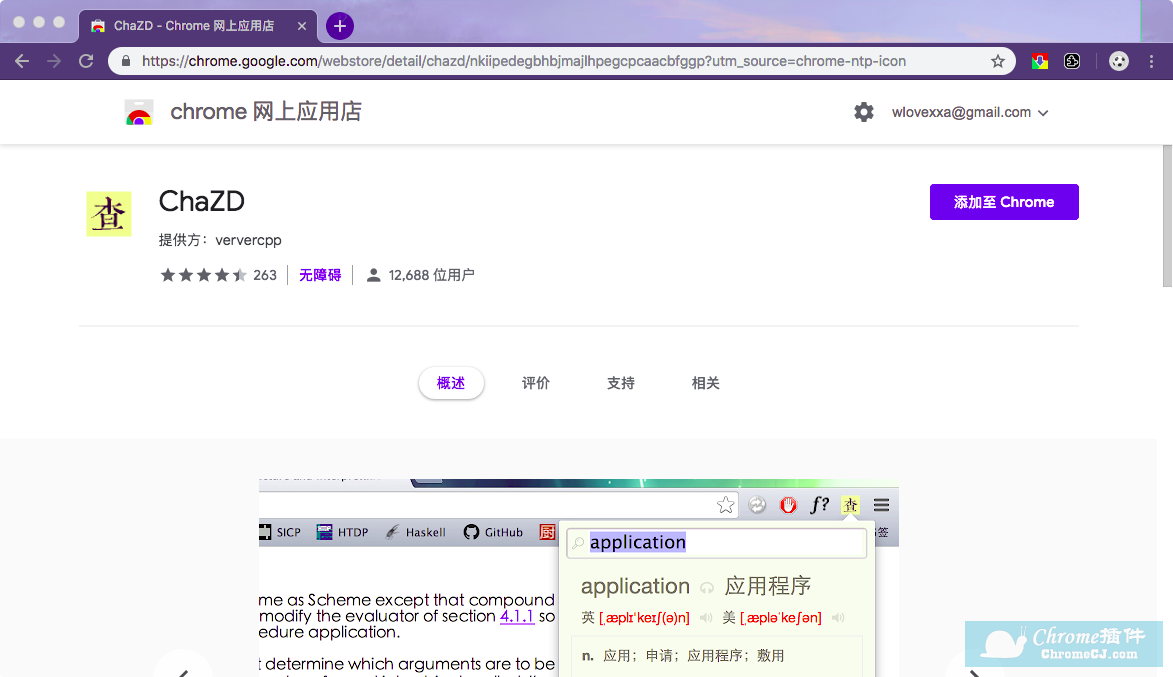Click the ChaZD extension name heading
Viewport: 1173px width, 677px height.
coord(202,201)
